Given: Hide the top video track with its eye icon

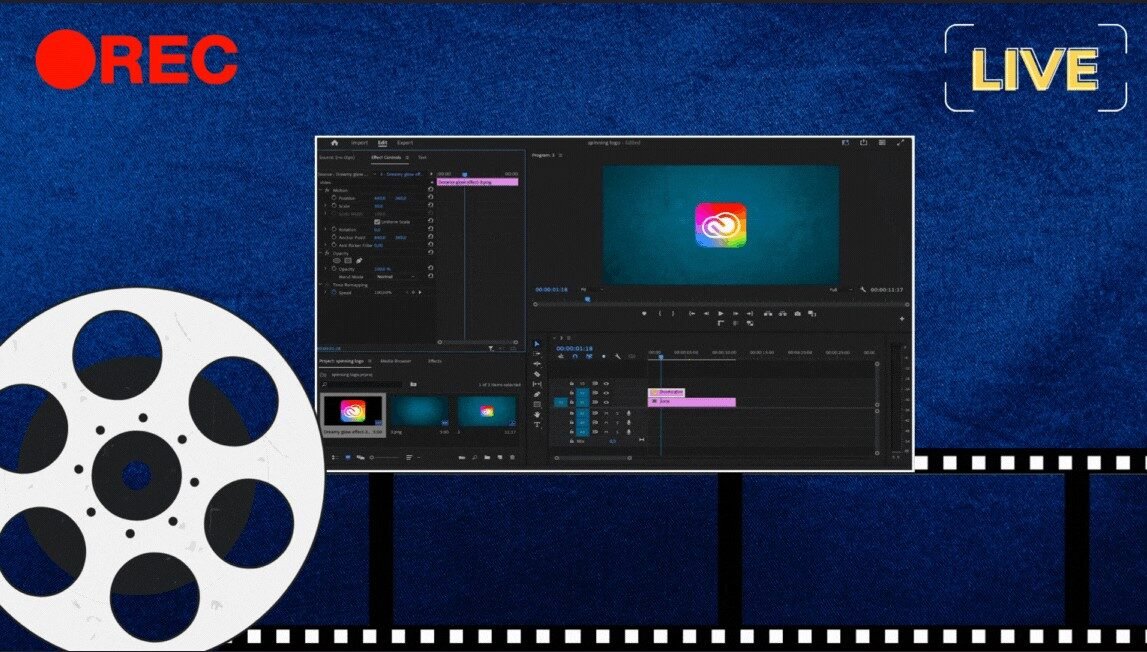Looking at the screenshot, I should [606, 383].
